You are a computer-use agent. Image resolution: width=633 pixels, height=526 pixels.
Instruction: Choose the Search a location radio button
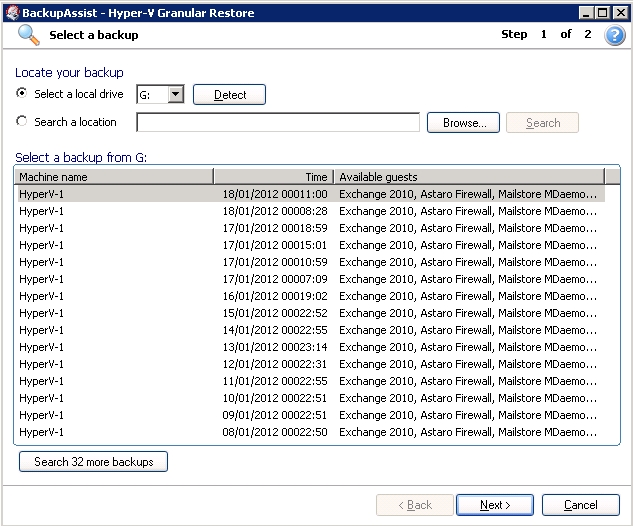pos(21,121)
